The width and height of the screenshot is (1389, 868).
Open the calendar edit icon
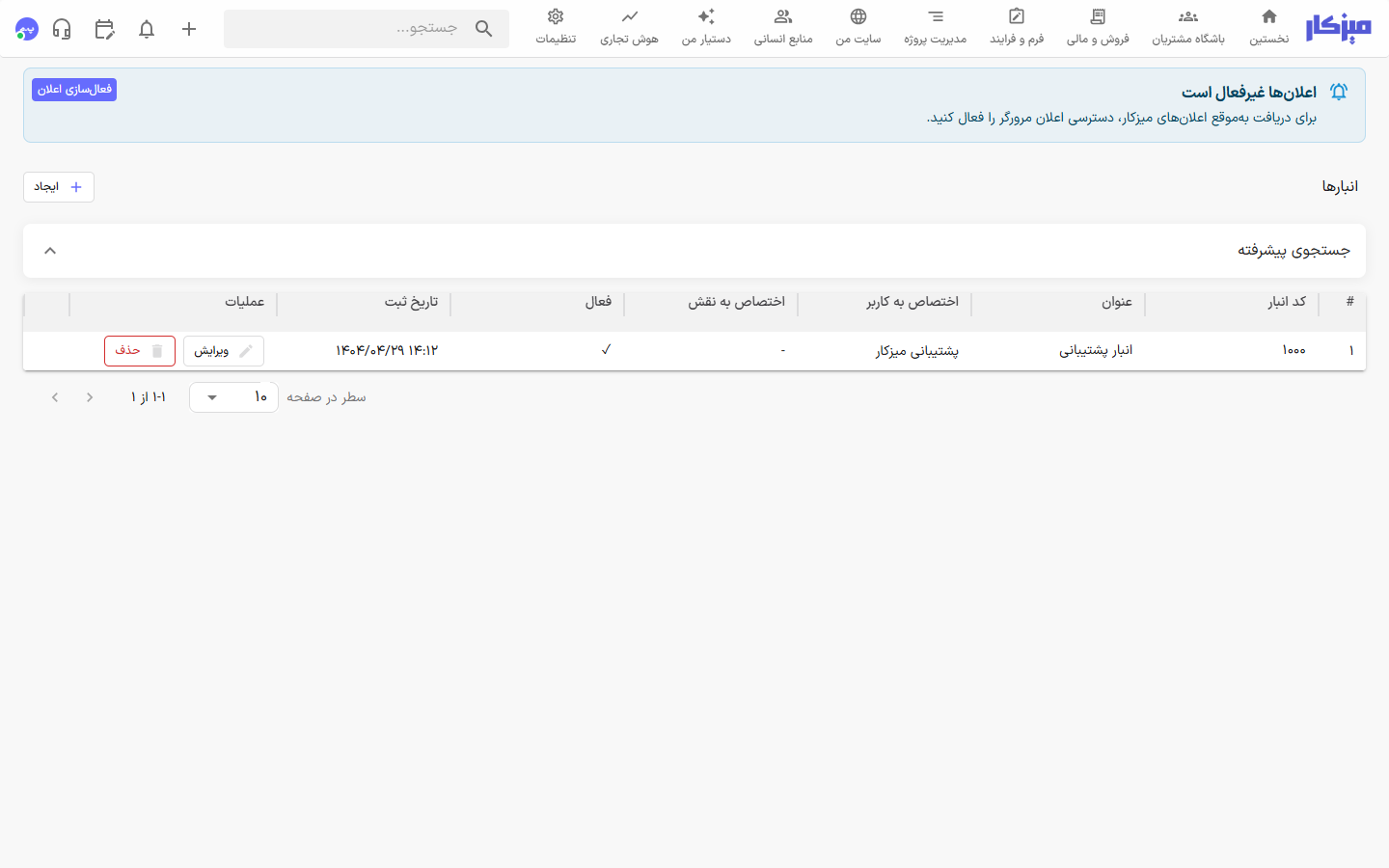[x=104, y=29]
